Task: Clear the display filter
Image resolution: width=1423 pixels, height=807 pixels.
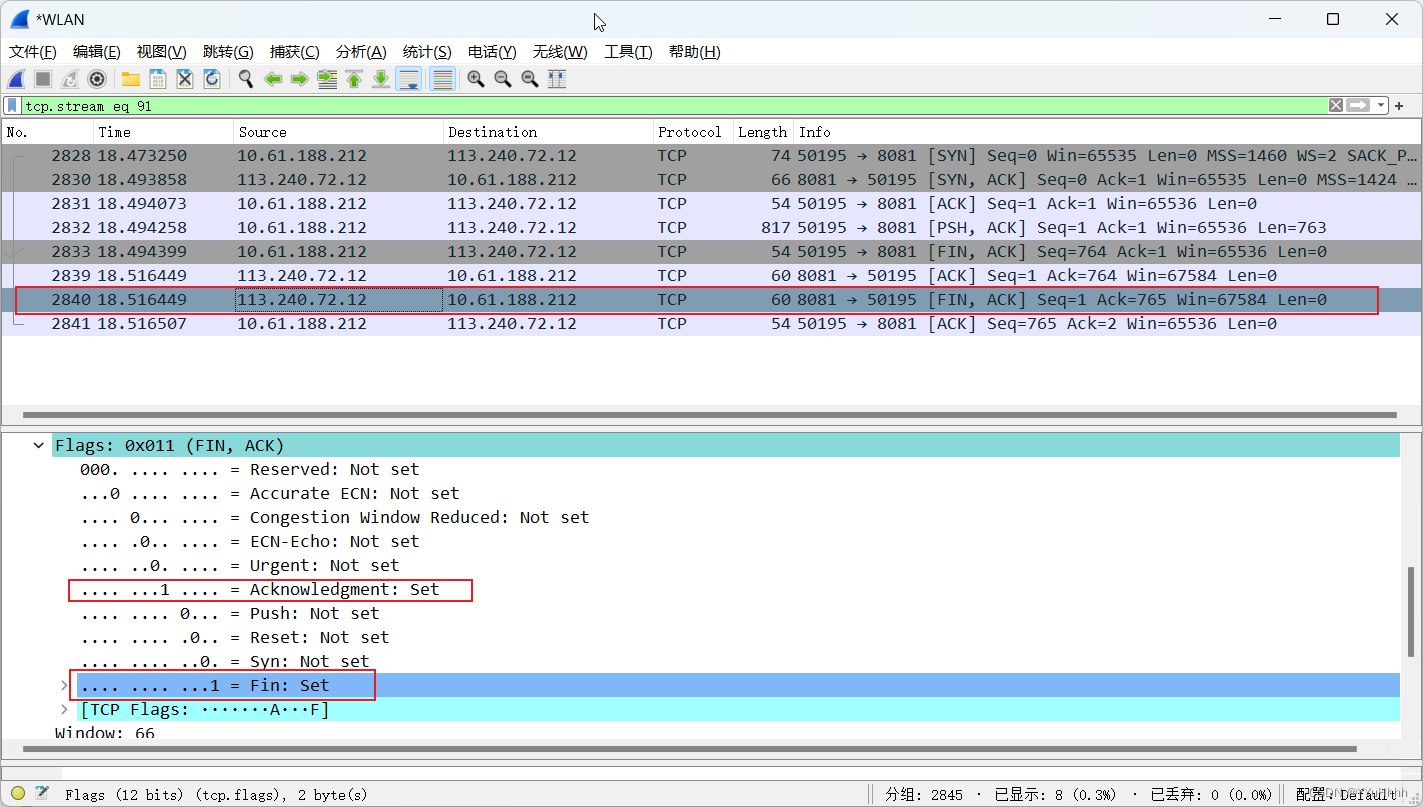Action: 1336,105
